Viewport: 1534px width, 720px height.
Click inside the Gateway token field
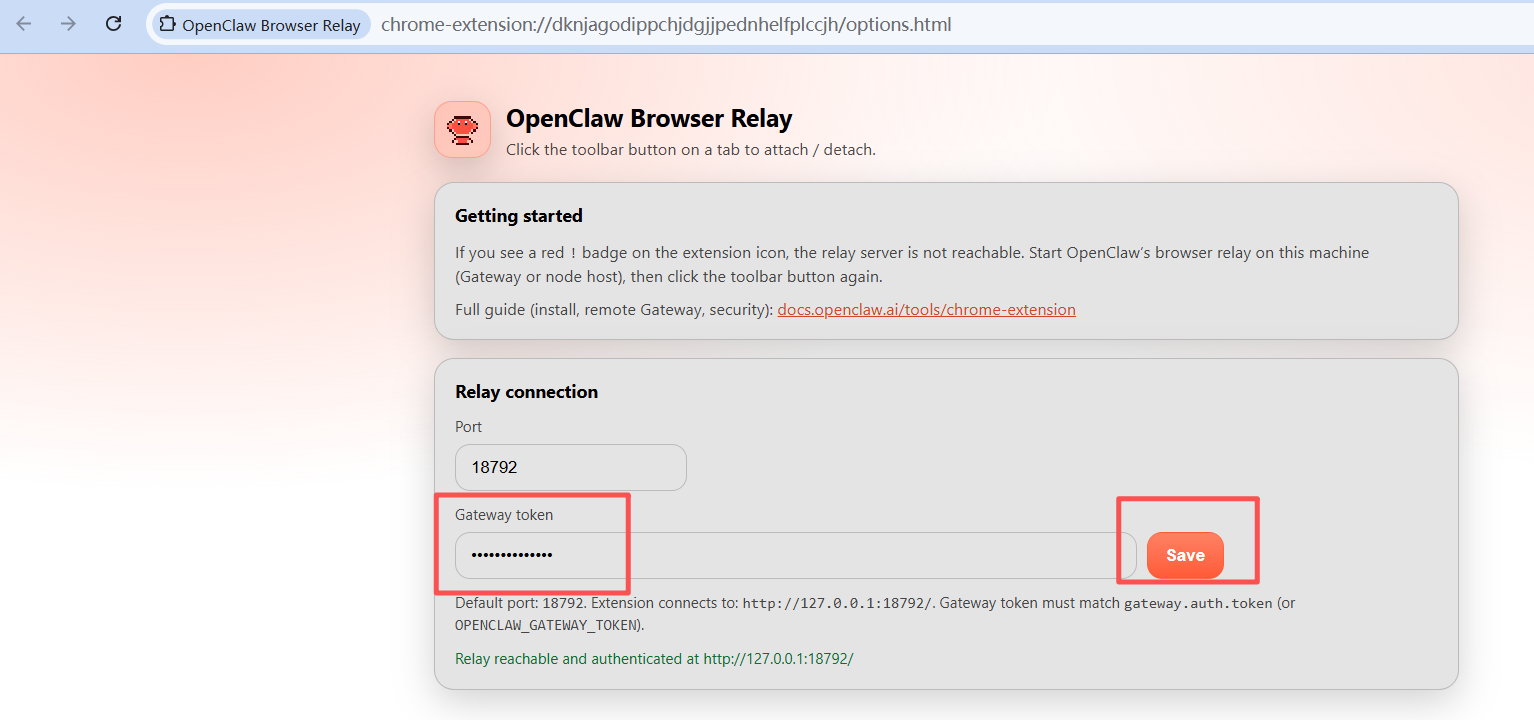pos(795,555)
